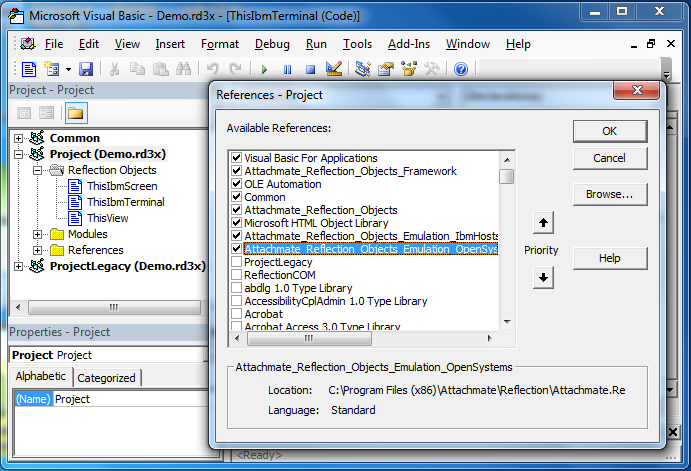Click the Toggle Folders icon
Screen dimensions: 691x471
click(75, 112)
